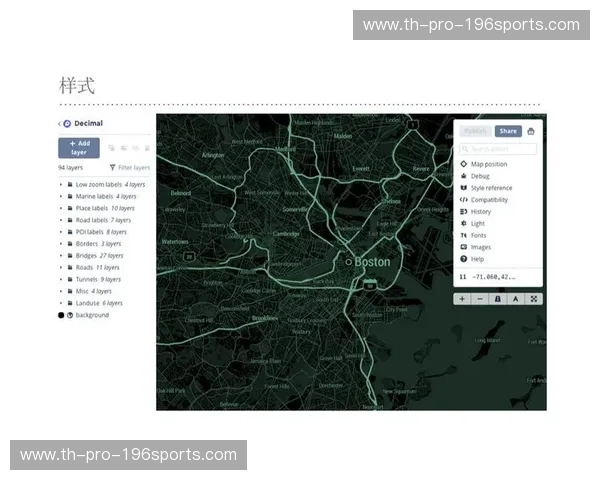Click the Roads 11 layers label

[98, 267]
